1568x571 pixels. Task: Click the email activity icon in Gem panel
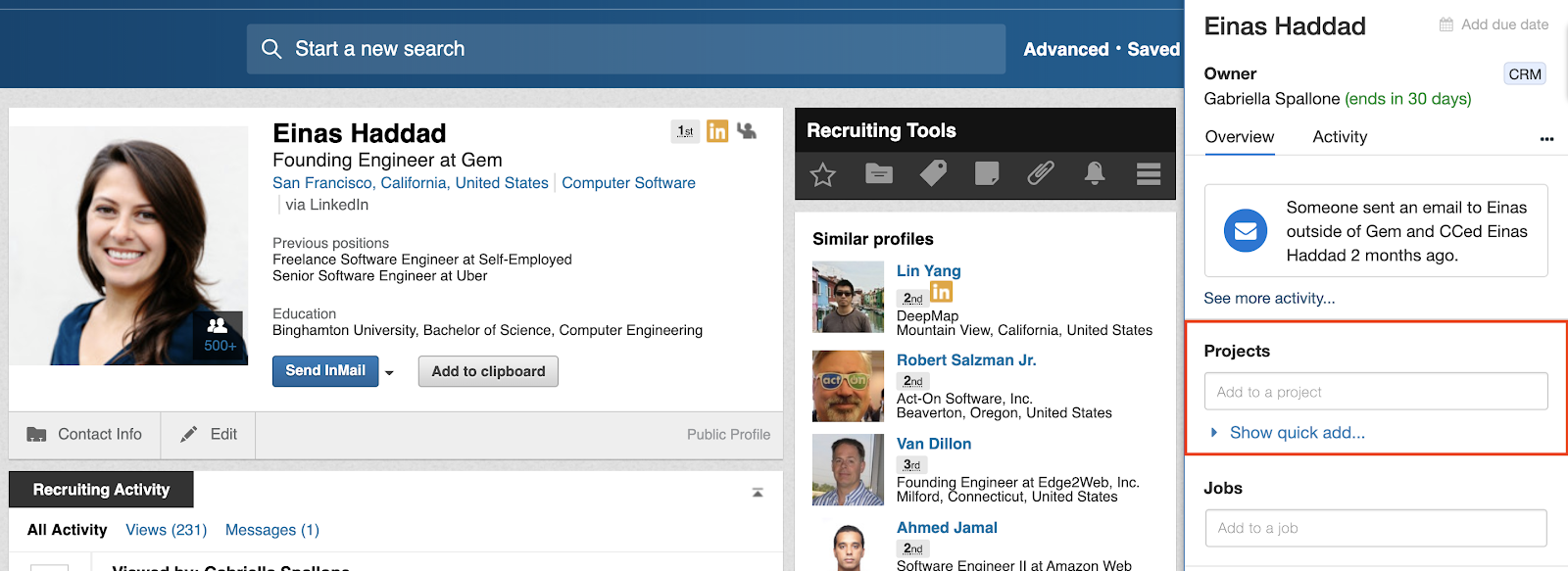pyautogui.click(x=1246, y=231)
